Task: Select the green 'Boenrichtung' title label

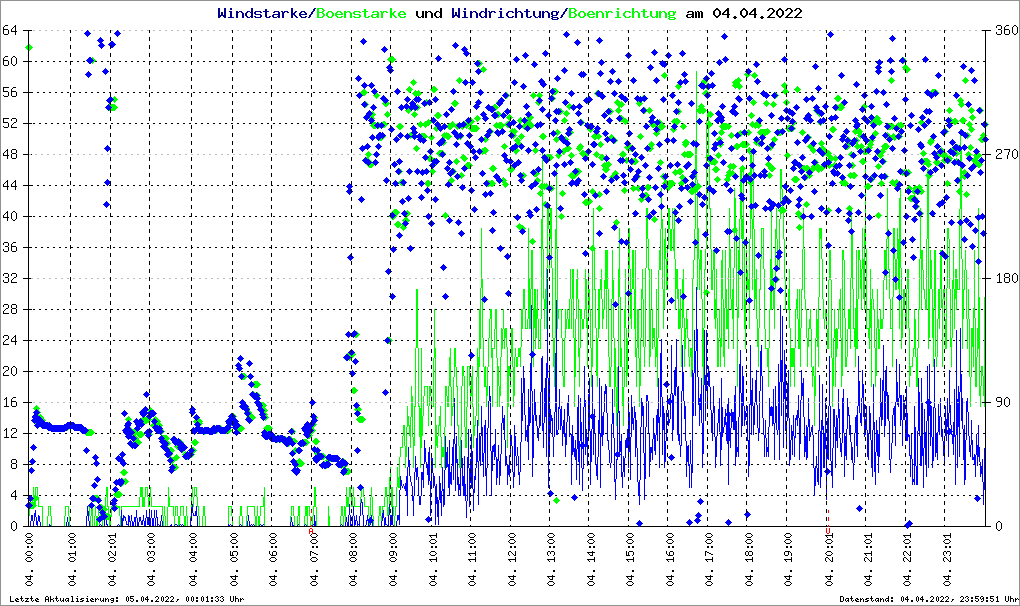Action: click(x=622, y=13)
